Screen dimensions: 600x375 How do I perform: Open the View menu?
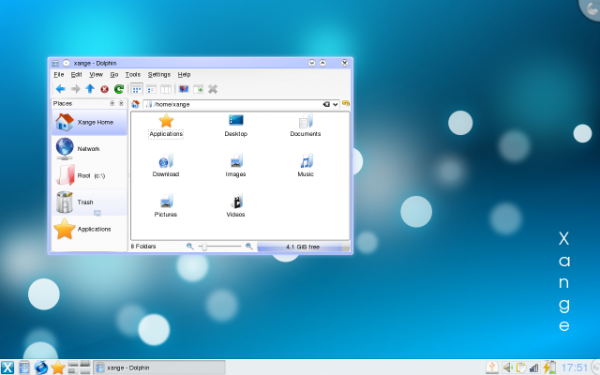[96, 75]
